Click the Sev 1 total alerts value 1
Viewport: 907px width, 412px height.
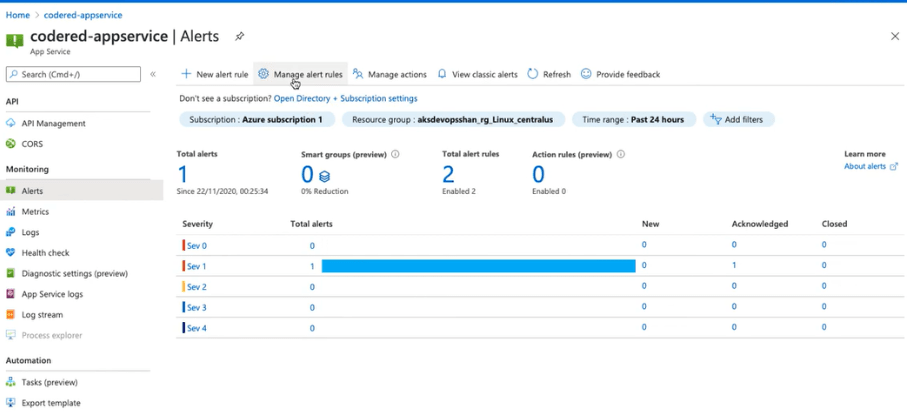coord(312,266)
